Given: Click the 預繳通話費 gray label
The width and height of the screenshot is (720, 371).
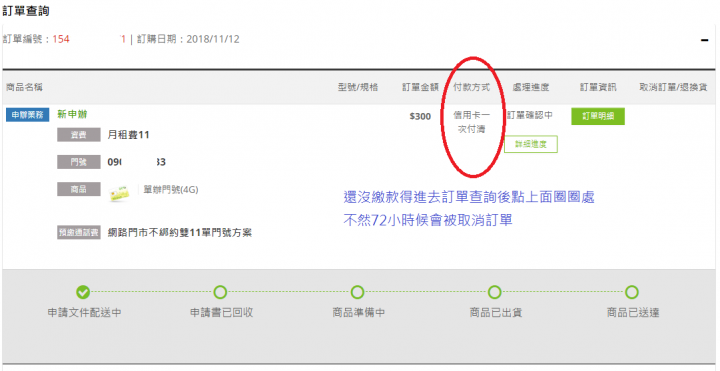Looking at the screenshot, I should tap(79, 232).
